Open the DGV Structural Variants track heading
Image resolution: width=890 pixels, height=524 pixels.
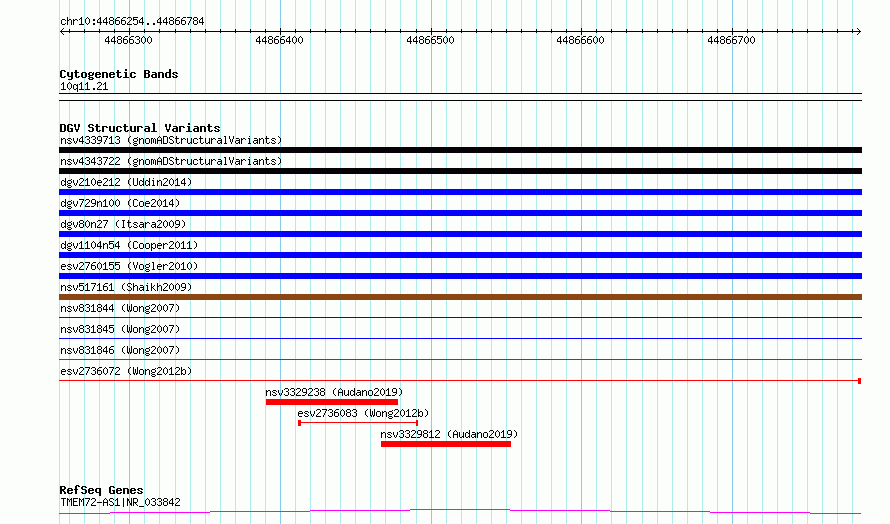(140, 128)
